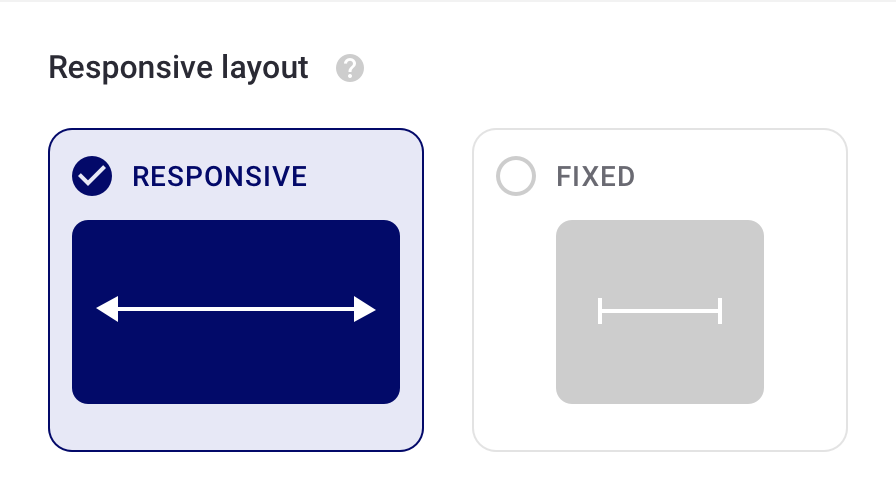
Task: Click the checked circle in the Responsive card
Action: (92, 177)
